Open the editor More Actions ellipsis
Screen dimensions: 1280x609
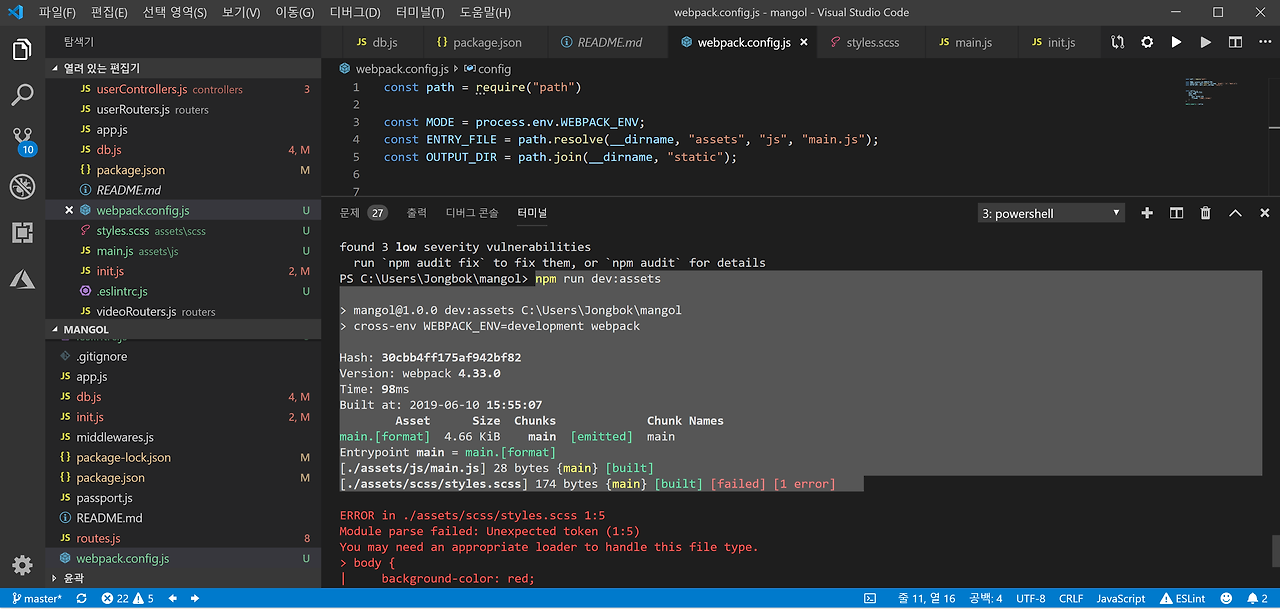pyautogui.click(x=1264, y=43)
